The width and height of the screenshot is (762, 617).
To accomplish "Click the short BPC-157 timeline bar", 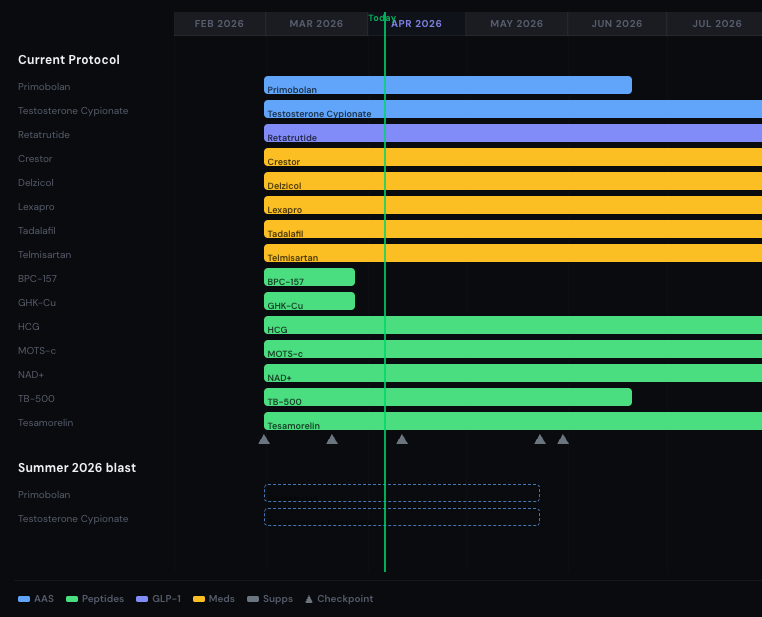I will click(x=309, y=277).
